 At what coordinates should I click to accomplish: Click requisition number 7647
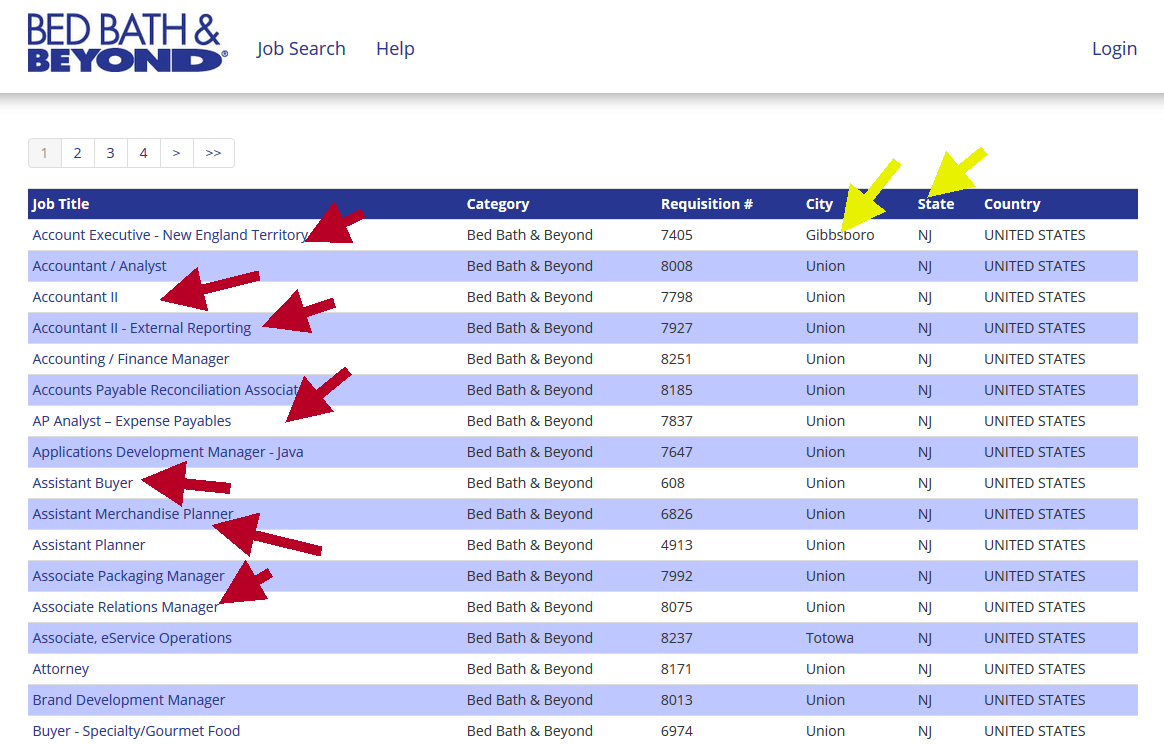point(676,453)
